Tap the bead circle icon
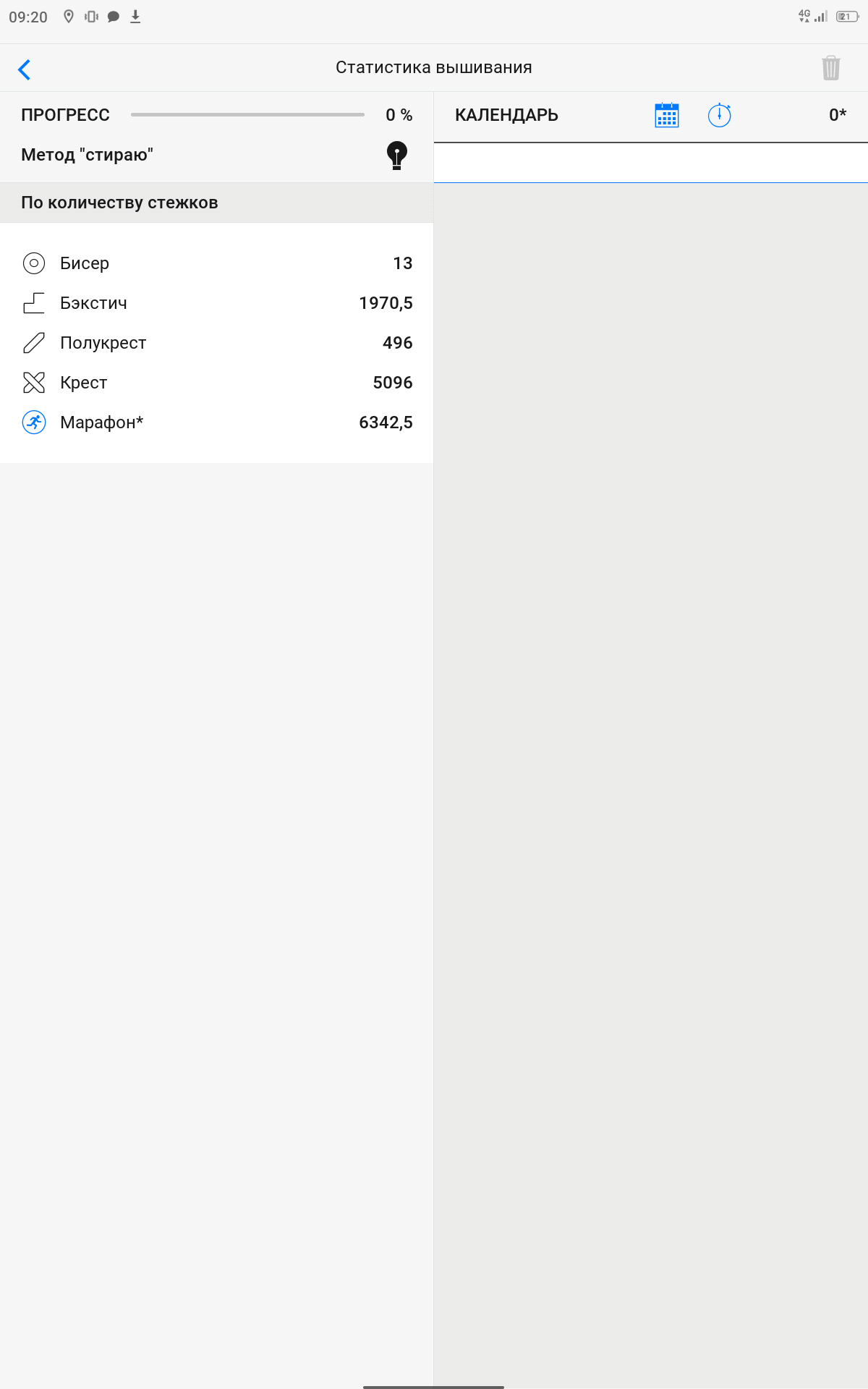This screenshot has height=1389, width=868. pyautogui.click(x=34, y=263)
